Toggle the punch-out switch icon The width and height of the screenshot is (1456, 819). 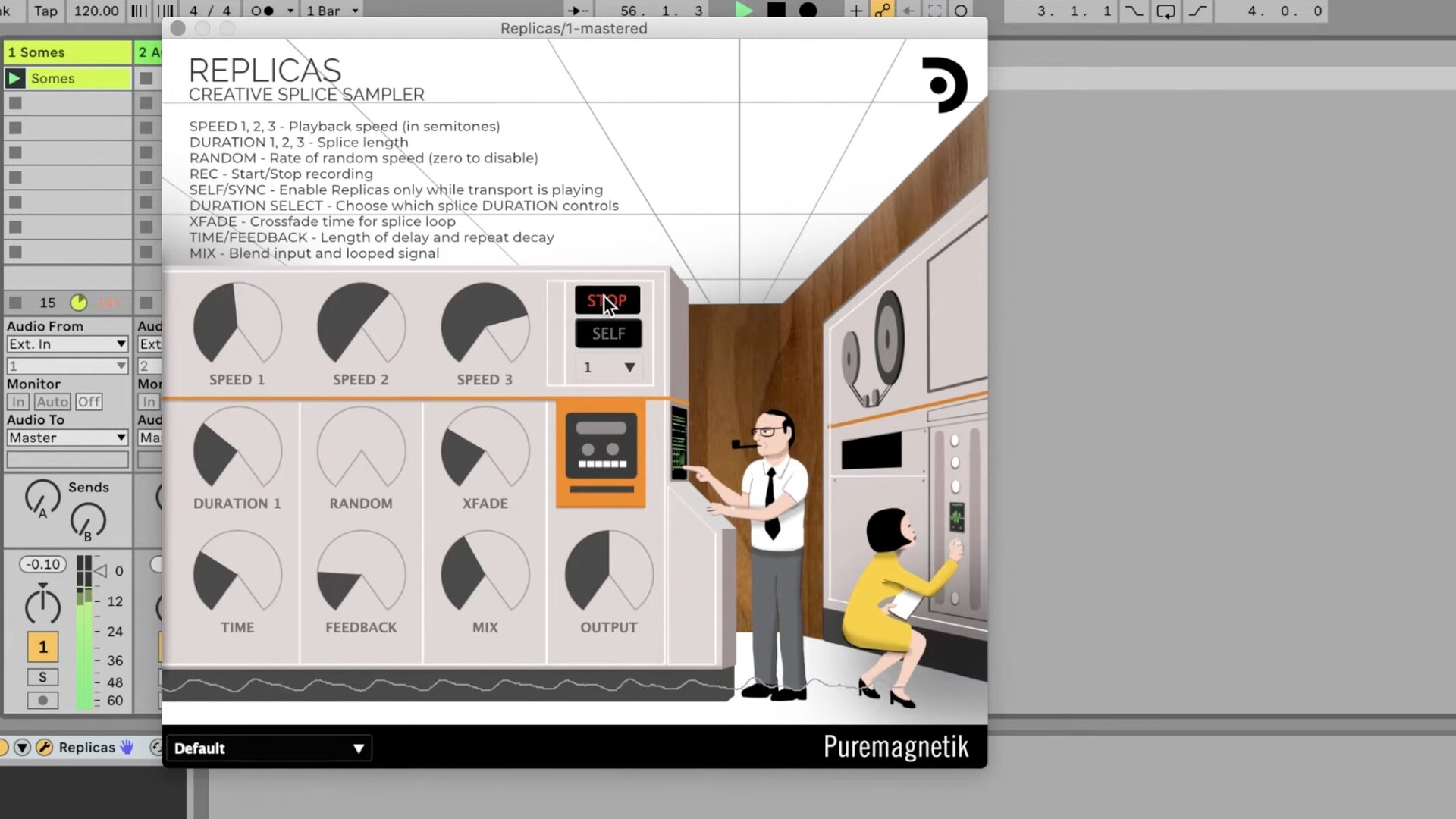coord(1197,11)
